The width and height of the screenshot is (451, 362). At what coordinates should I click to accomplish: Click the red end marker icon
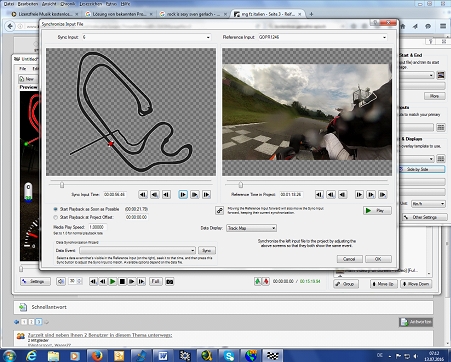265,282
